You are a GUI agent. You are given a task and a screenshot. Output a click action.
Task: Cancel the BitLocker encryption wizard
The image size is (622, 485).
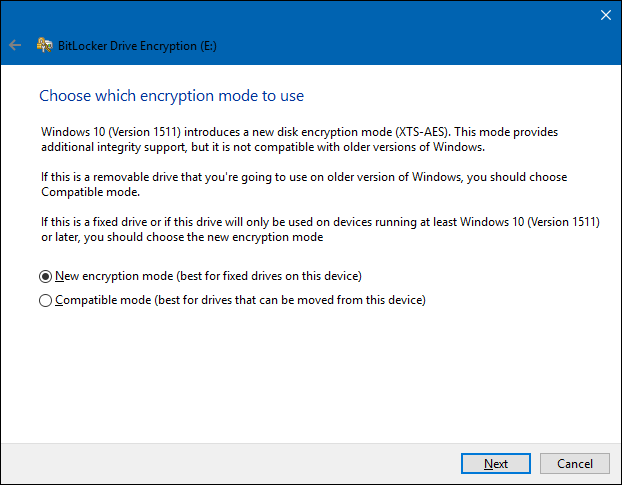574,463
